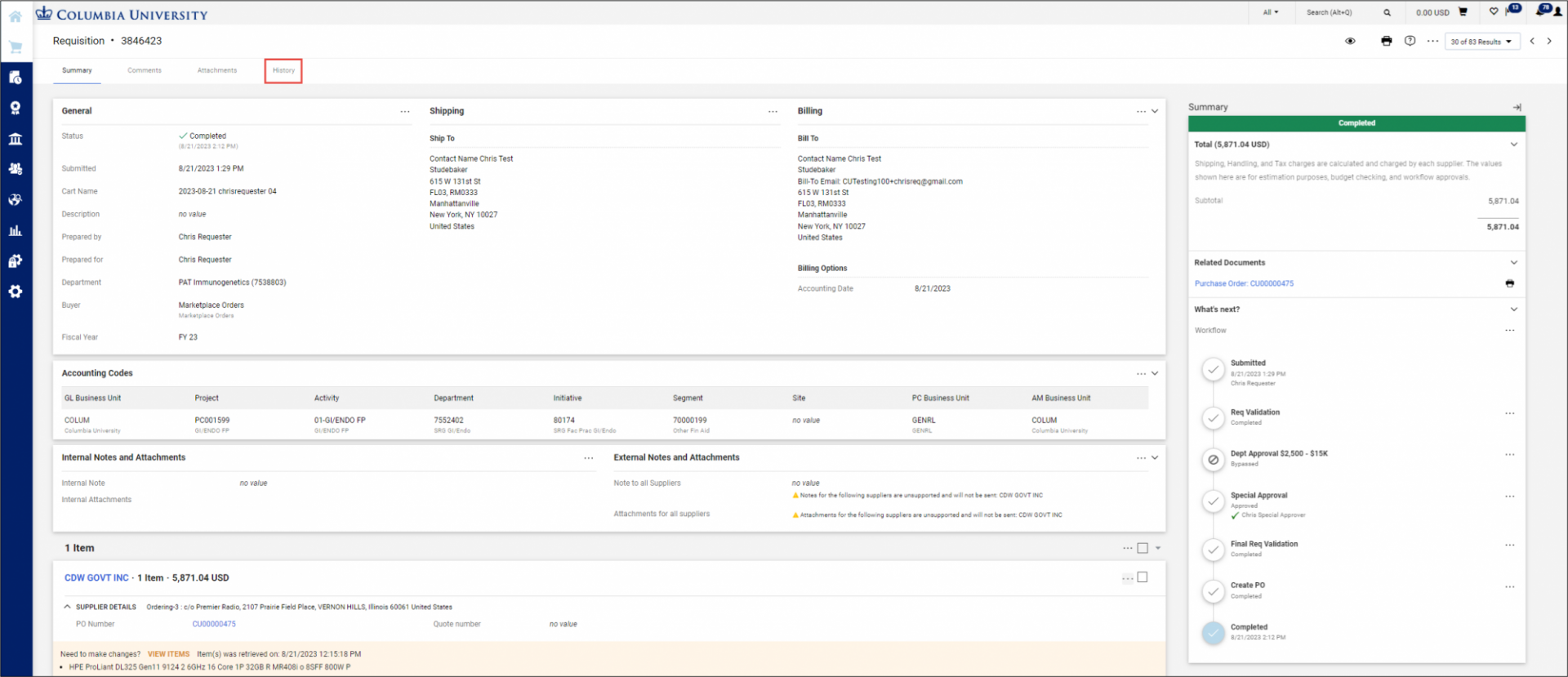This screenshot has height=677, width=1568.
Task: Open Accounting Codes ellipsis menu
Action: 1141,373
